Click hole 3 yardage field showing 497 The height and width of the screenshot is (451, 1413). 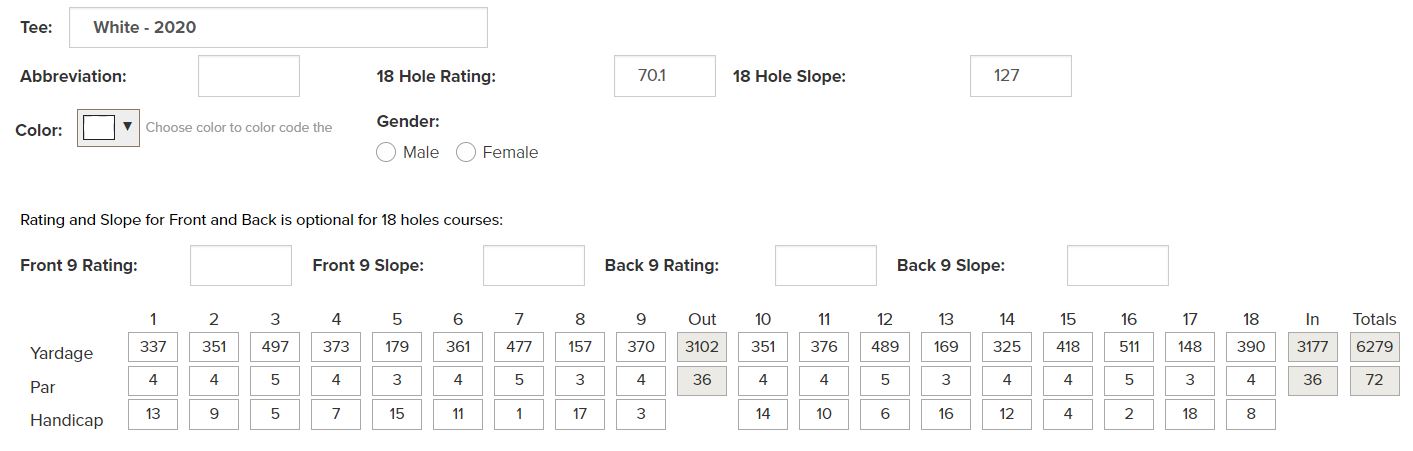275,347
